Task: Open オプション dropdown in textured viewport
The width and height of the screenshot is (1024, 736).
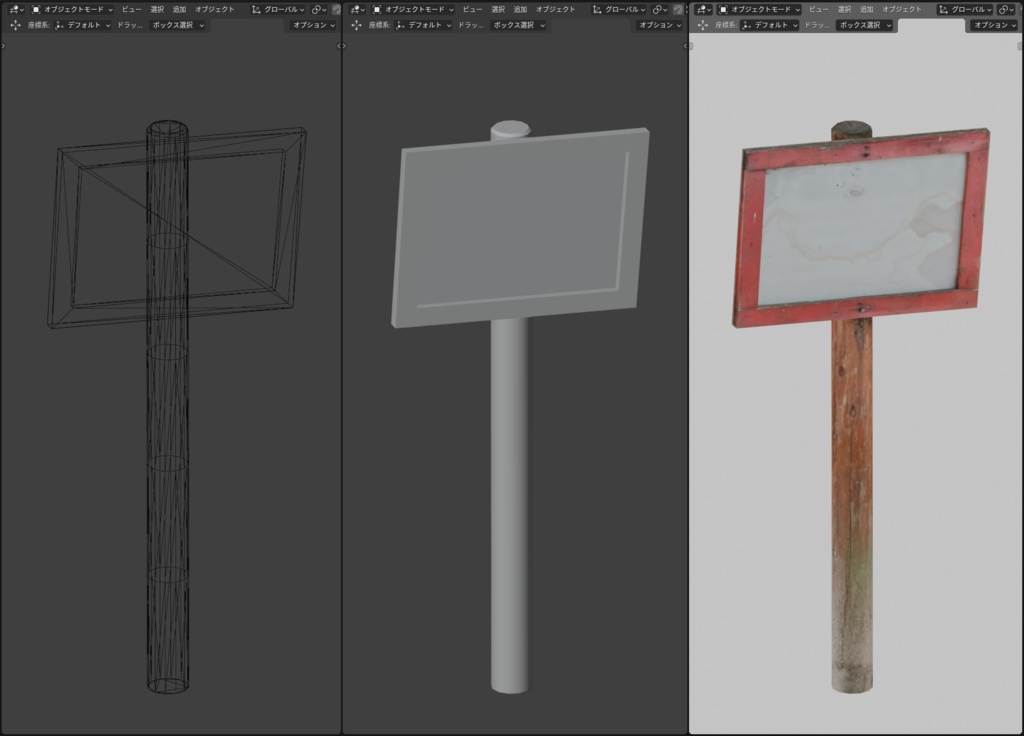Action: [995, 25]
